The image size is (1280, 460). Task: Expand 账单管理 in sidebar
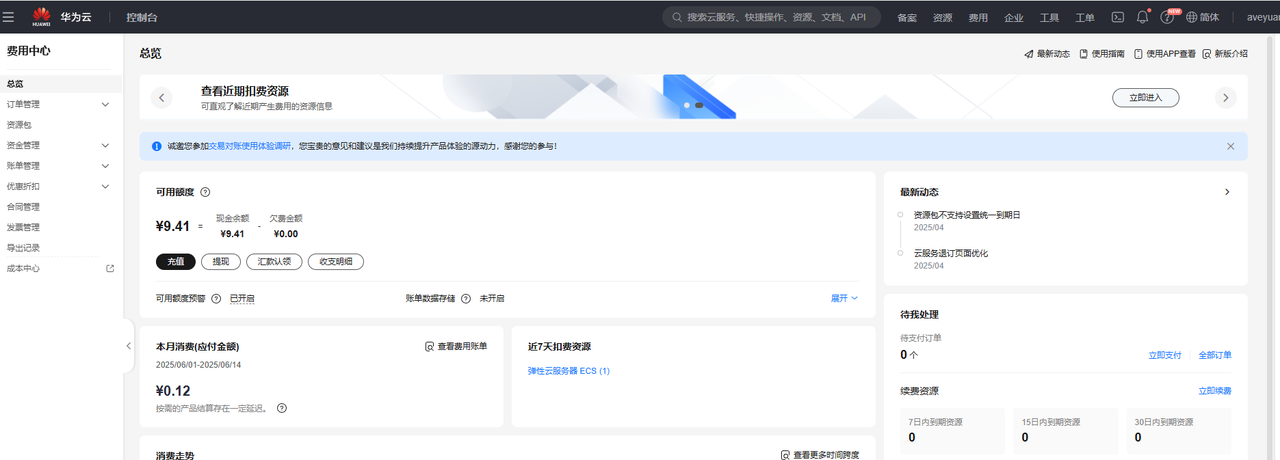(106, 166)
